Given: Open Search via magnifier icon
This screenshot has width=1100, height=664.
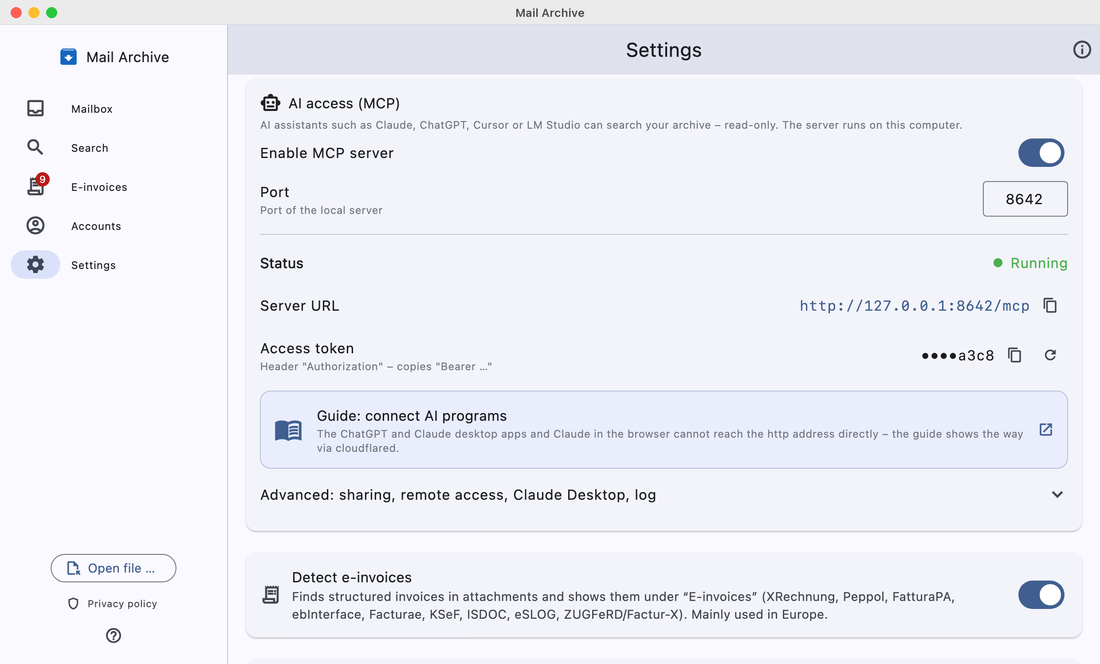Looking at the screenshot, I should point(35,147).
